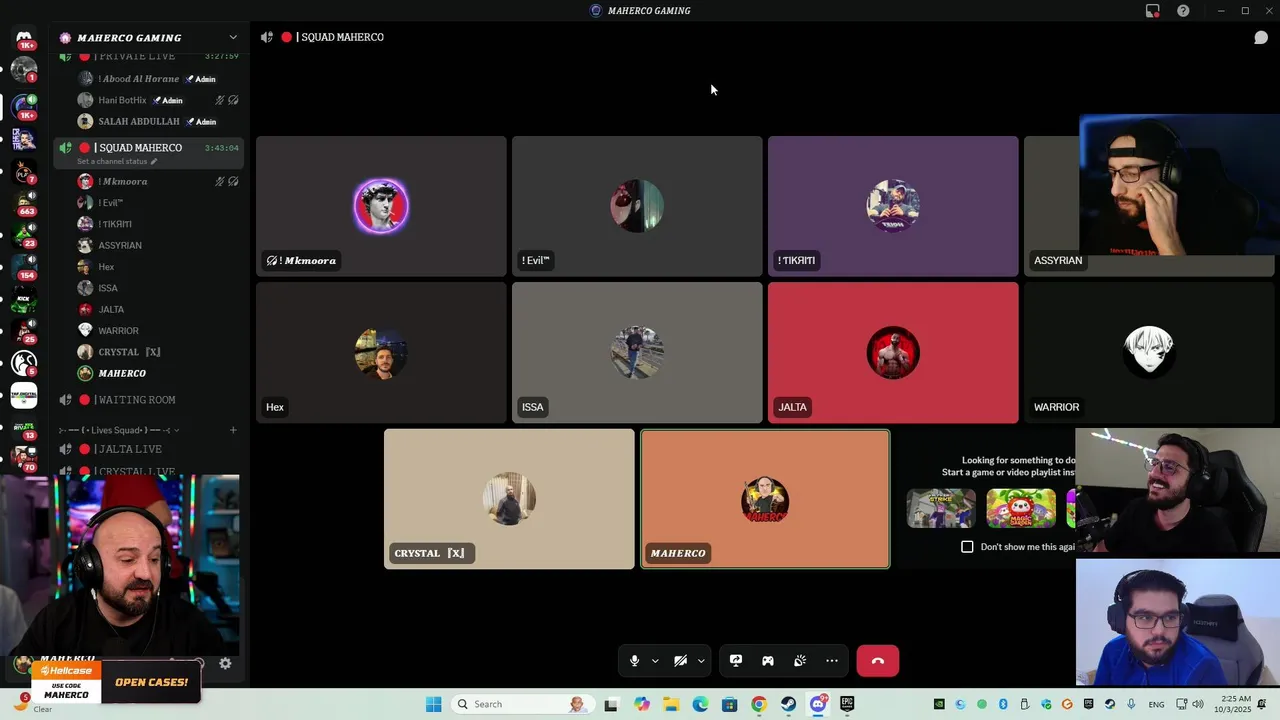
Task: Open user settings gear icon
Action: 225,663
